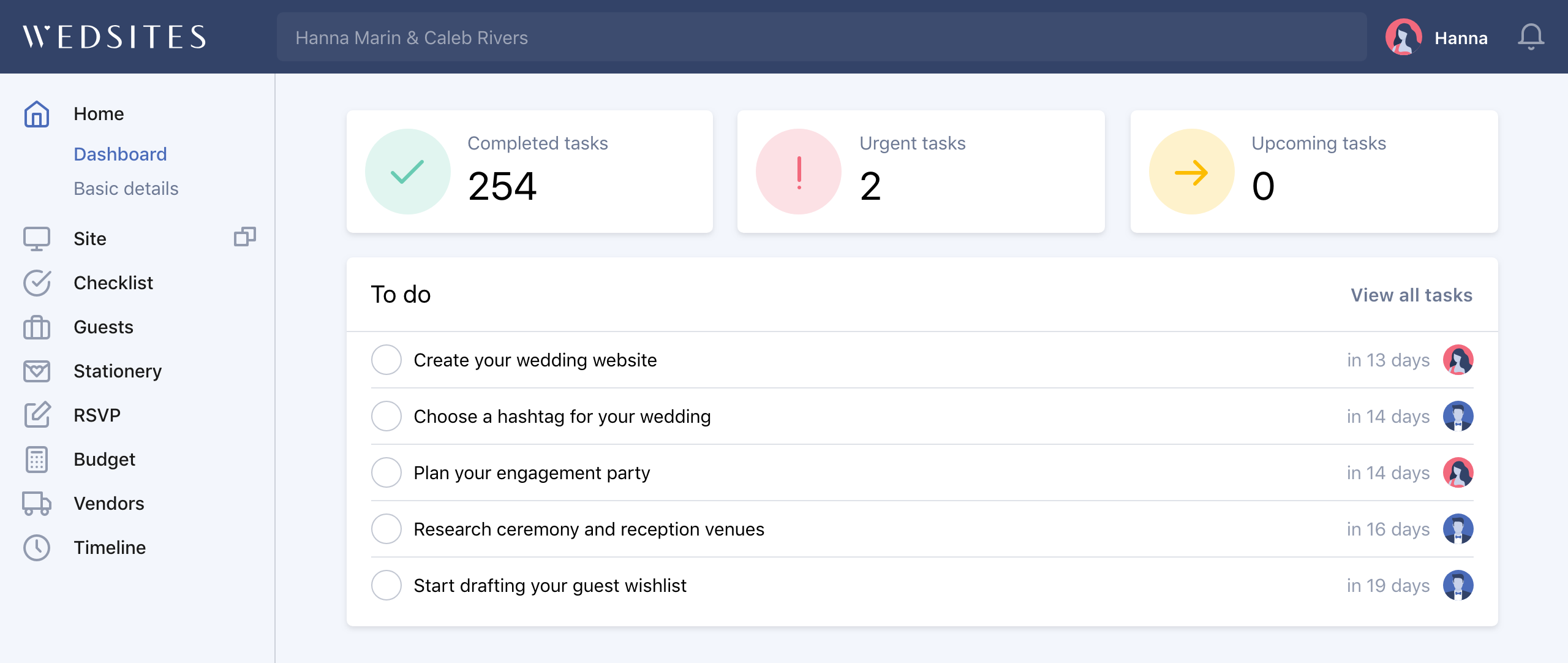1568x663 pixels.
Task: Click the 'in 13 days' due date
Action: point(1388,360)
